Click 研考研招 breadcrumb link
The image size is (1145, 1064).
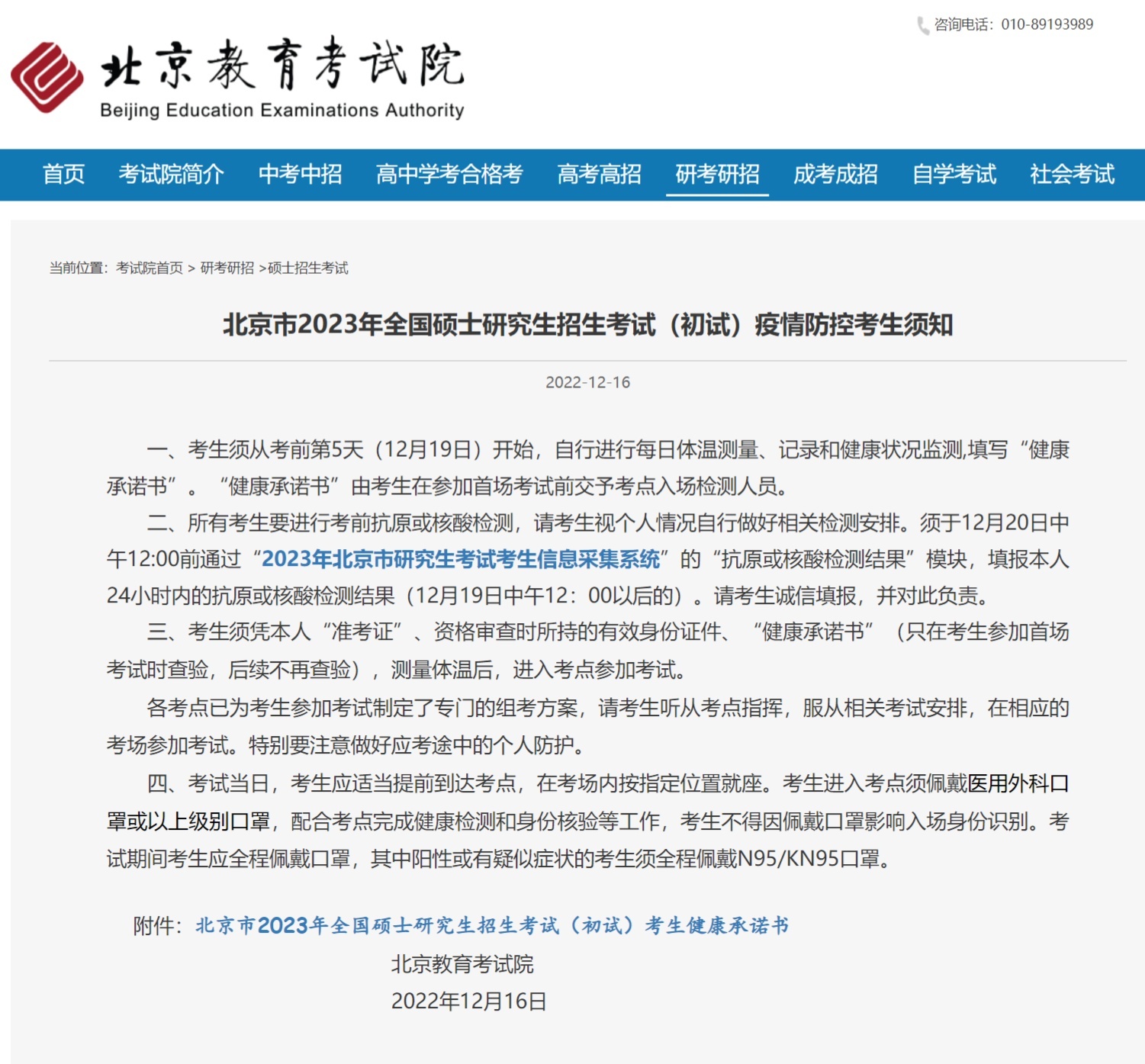pos(227,268)
